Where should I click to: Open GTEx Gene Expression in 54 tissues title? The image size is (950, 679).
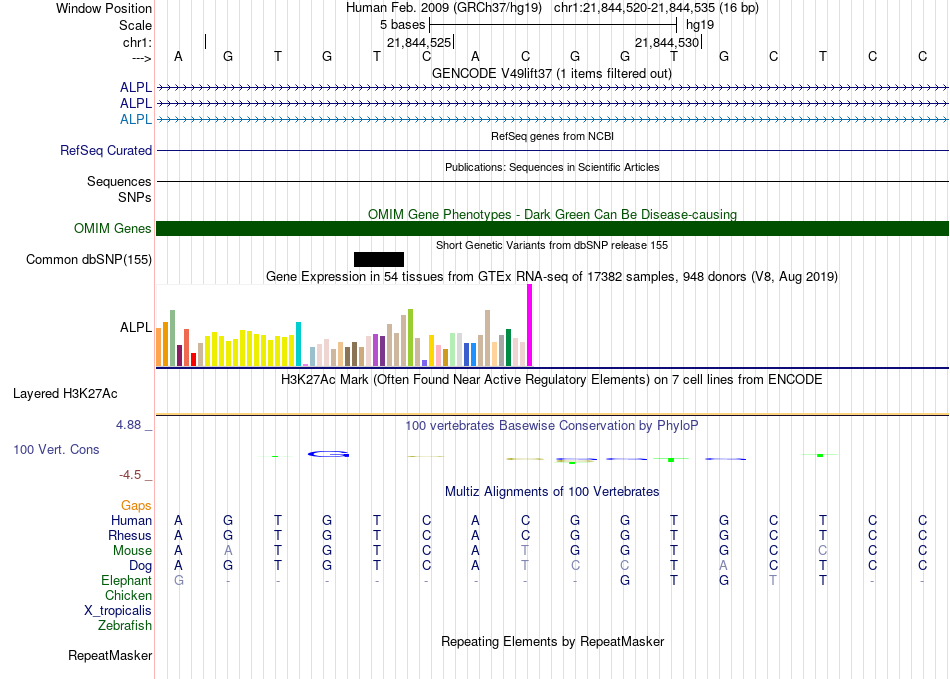click(552, 277)
